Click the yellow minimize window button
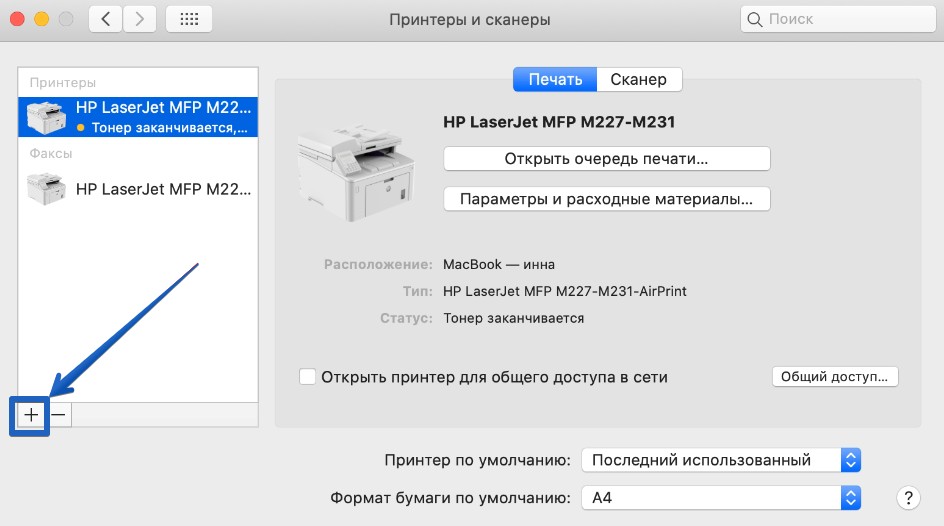This screenshot has width=944, height=526. click(42, 19)
